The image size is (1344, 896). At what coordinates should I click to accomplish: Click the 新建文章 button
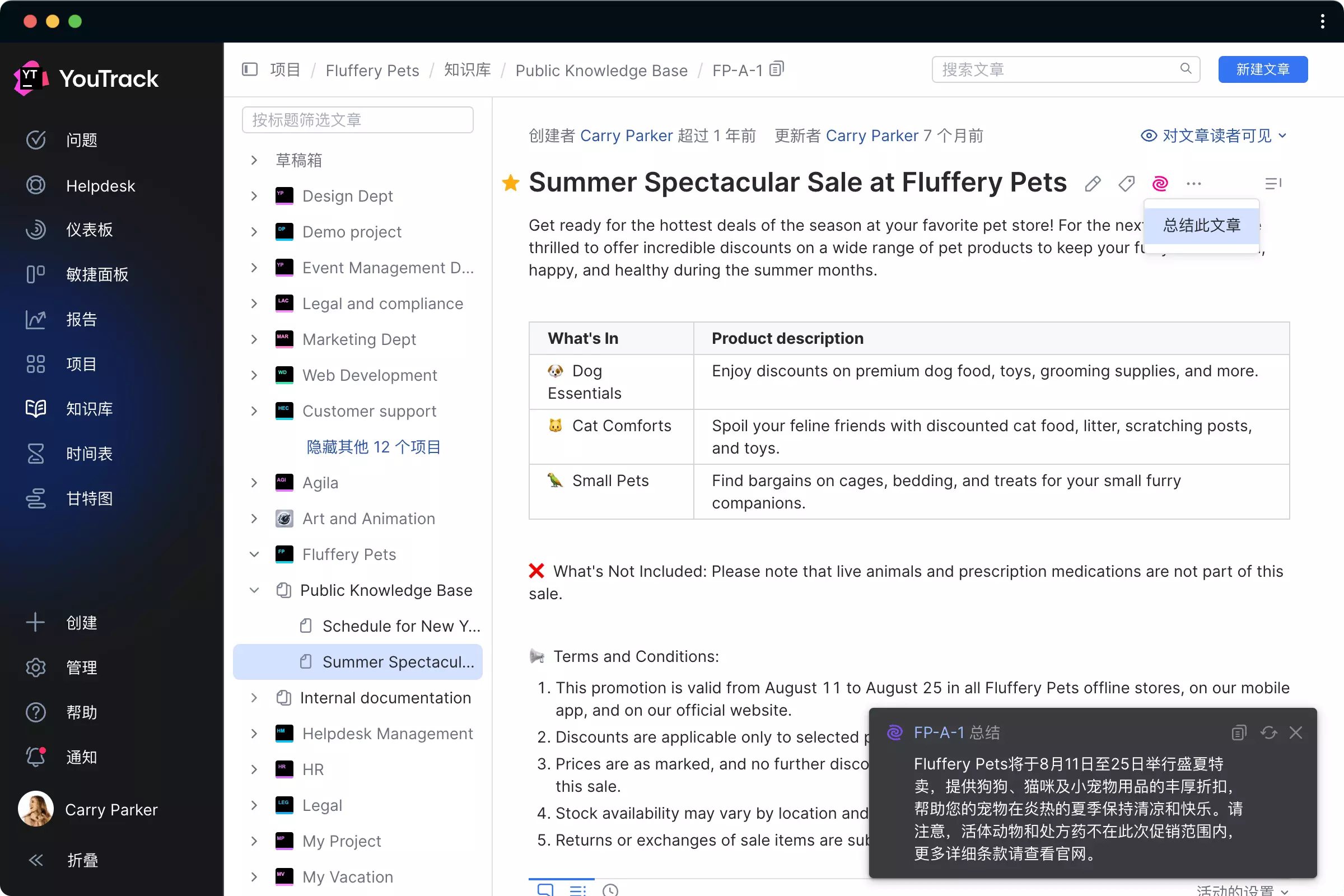tap(1262, 69)
